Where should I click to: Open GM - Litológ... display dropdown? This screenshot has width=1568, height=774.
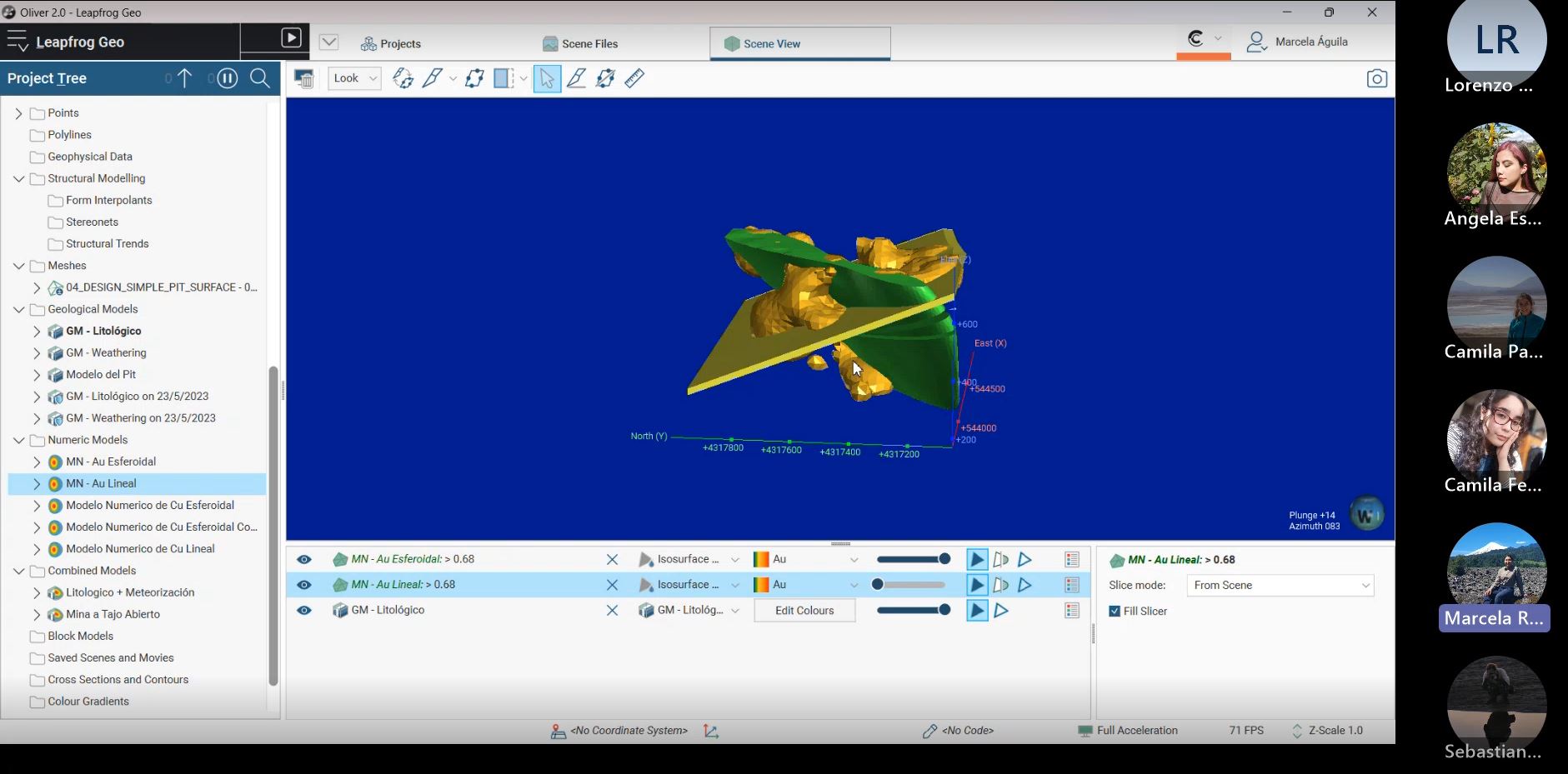point(689,611)
